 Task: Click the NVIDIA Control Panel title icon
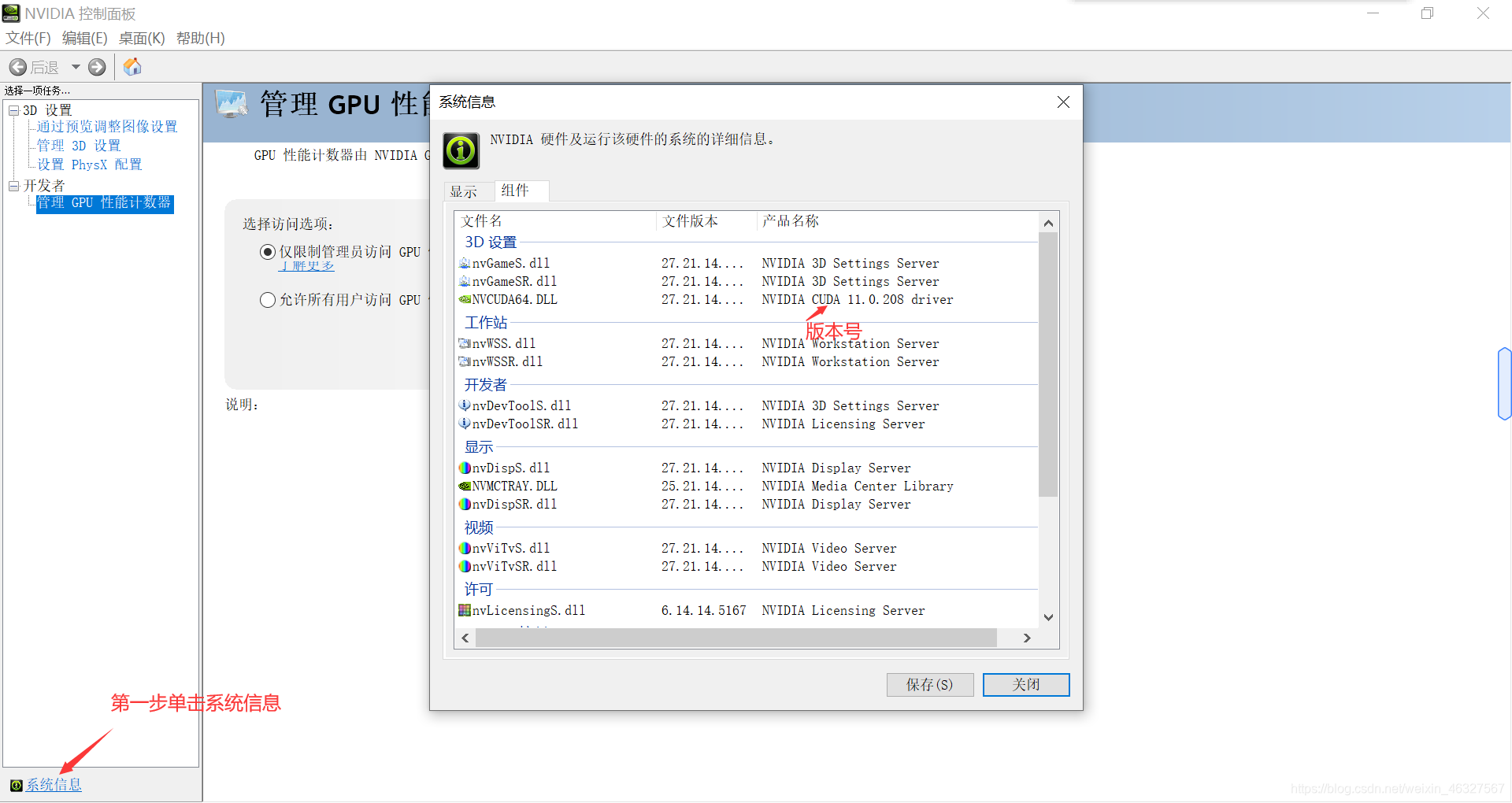click(11, 13)
